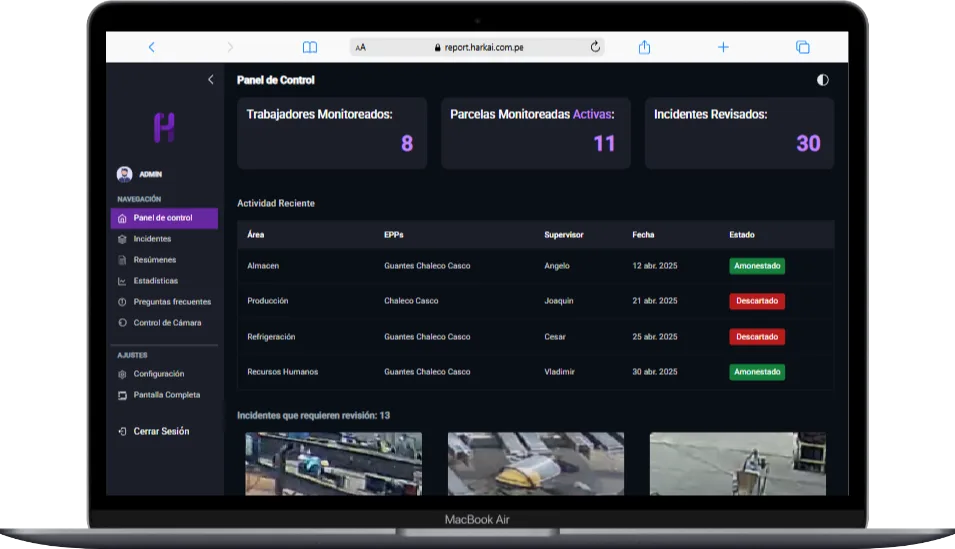Show all tabs overview icon
Image resolution: width=955 pixels, height=549 pixels.
click(x=803, y=47)
